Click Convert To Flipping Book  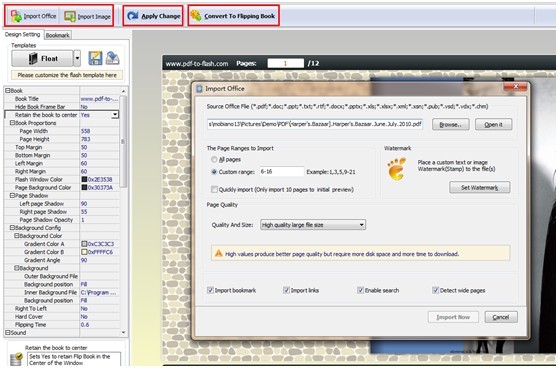[x=233, y=16]
